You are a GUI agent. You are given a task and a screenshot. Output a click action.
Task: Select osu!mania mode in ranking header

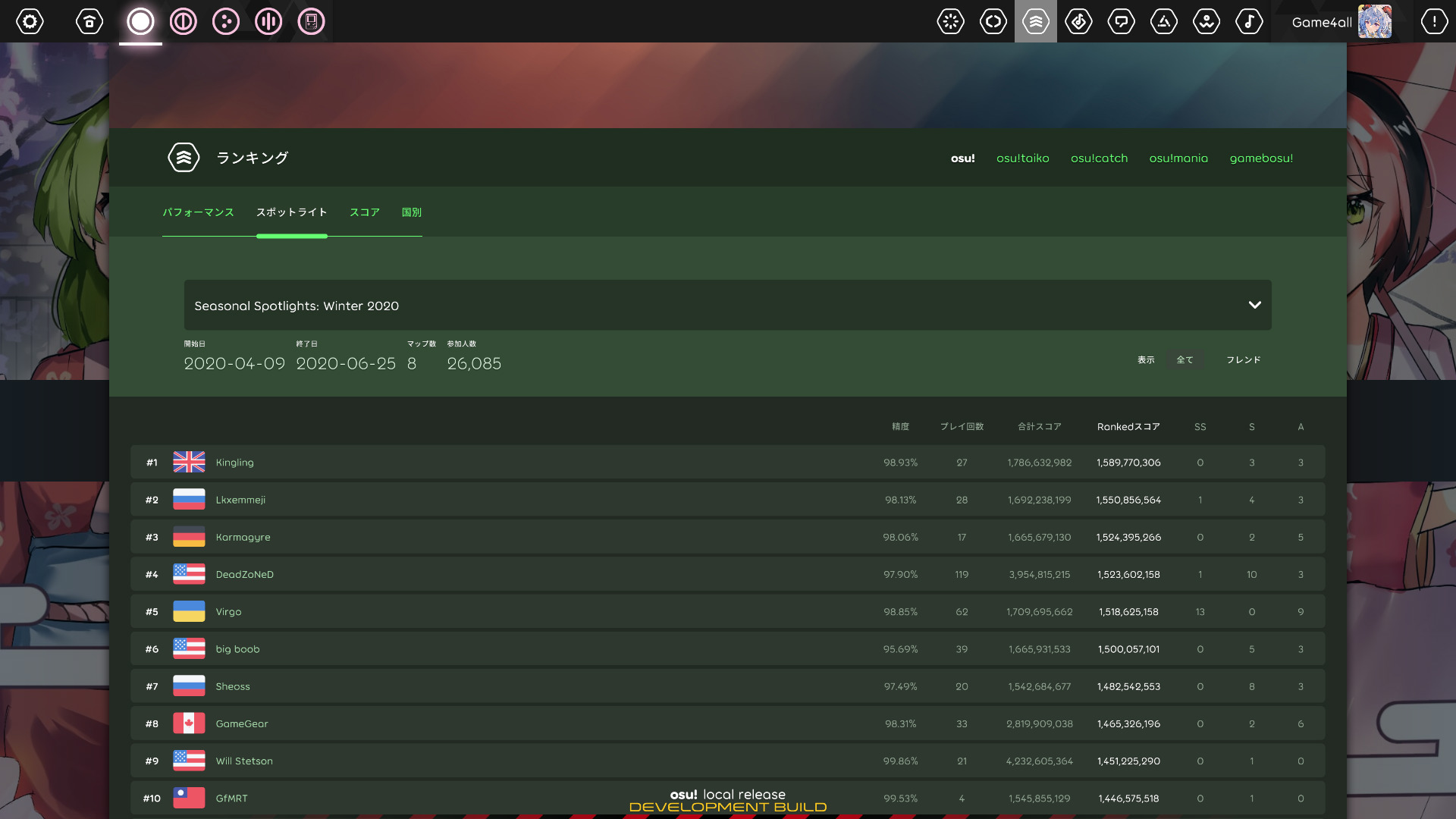1178,158
